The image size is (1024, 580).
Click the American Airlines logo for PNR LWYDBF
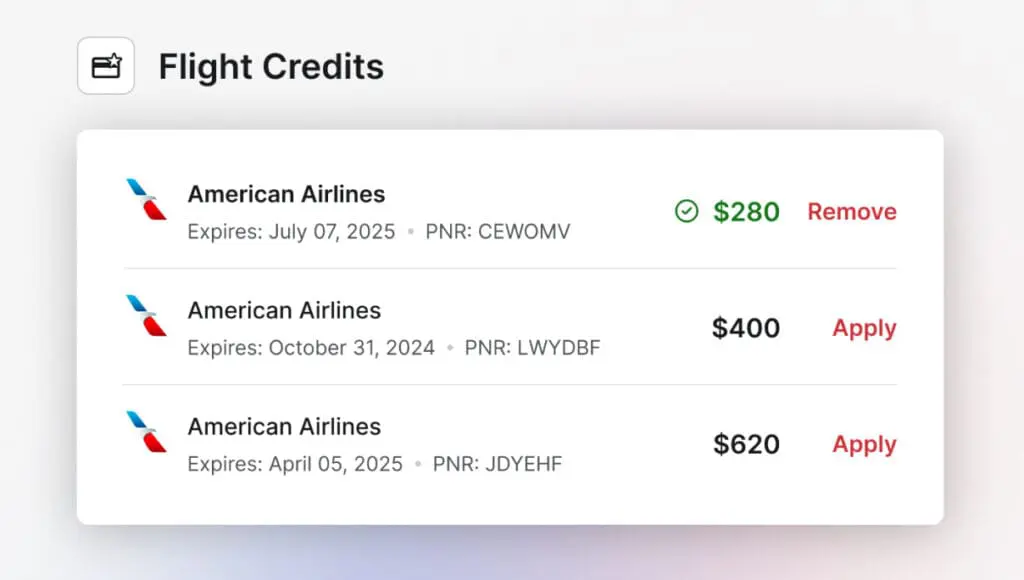click(x=146, y=315)
